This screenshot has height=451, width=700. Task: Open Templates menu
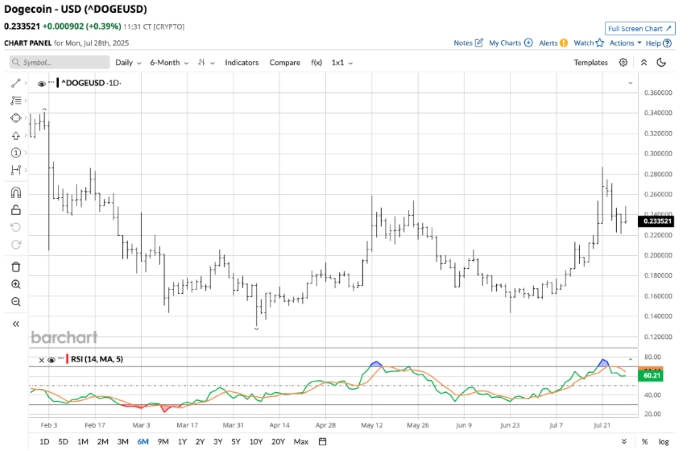(x=591, y=63)
